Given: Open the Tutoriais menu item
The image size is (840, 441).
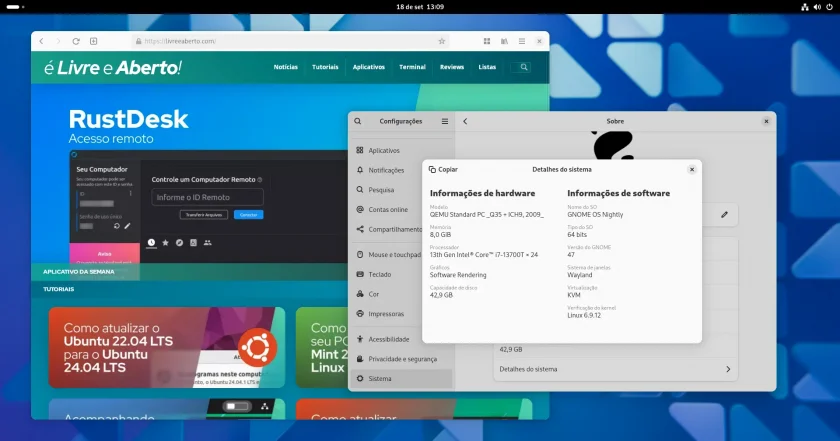Looking at the screenshot, I should [325, 67].
